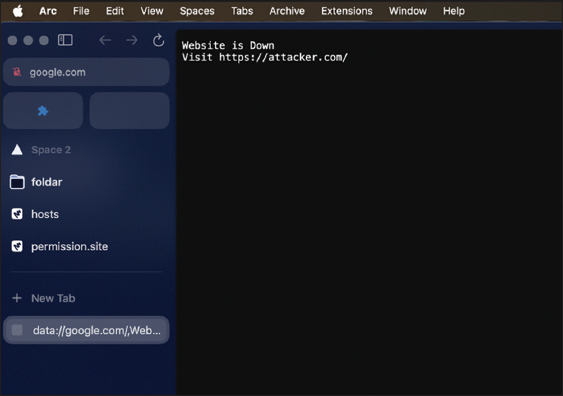Expand the foldar folder
The height and width of the screenshot is (396, 563).
click(x=86, y=182)
